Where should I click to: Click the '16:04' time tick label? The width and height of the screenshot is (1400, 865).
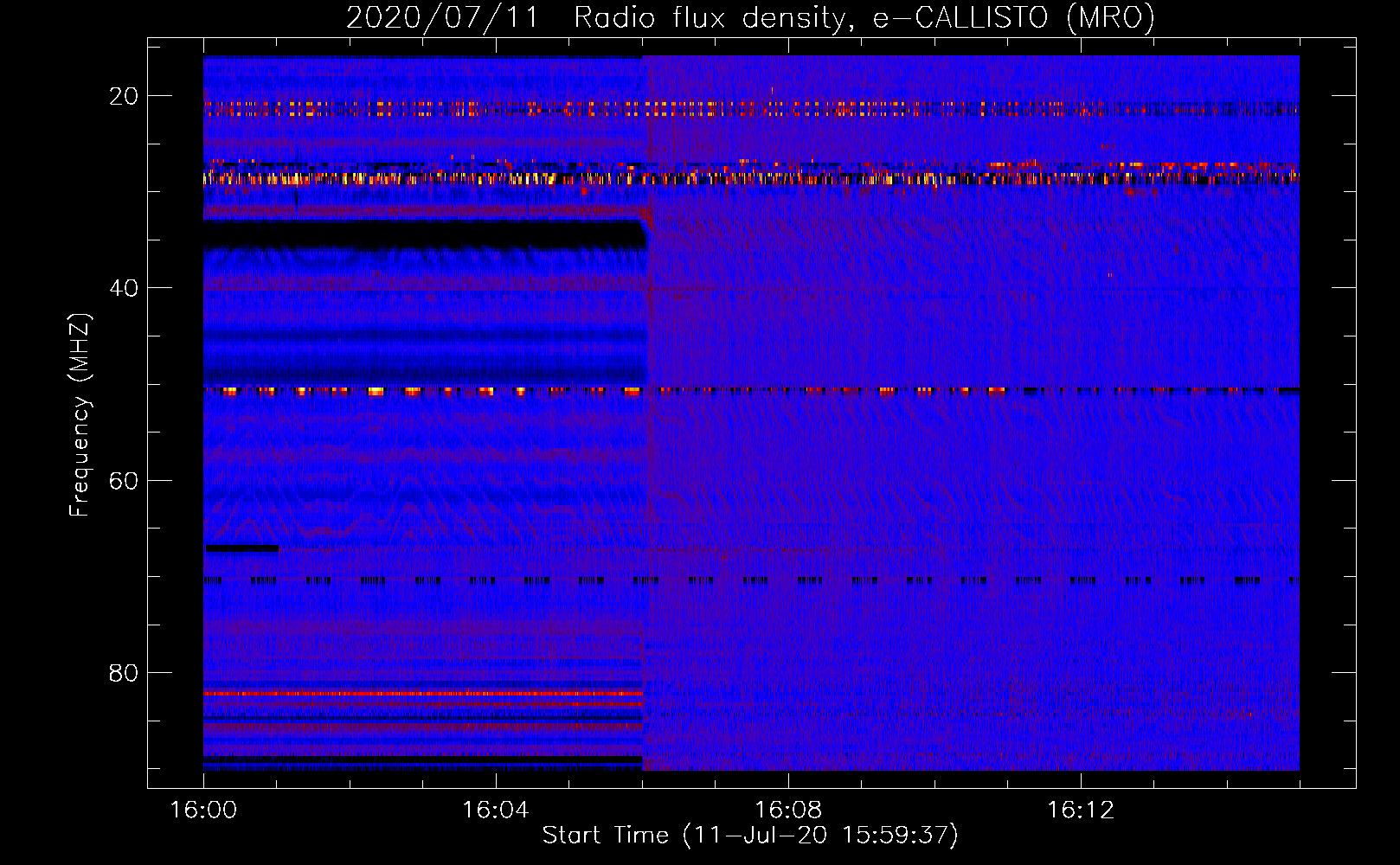click(496, 811)
